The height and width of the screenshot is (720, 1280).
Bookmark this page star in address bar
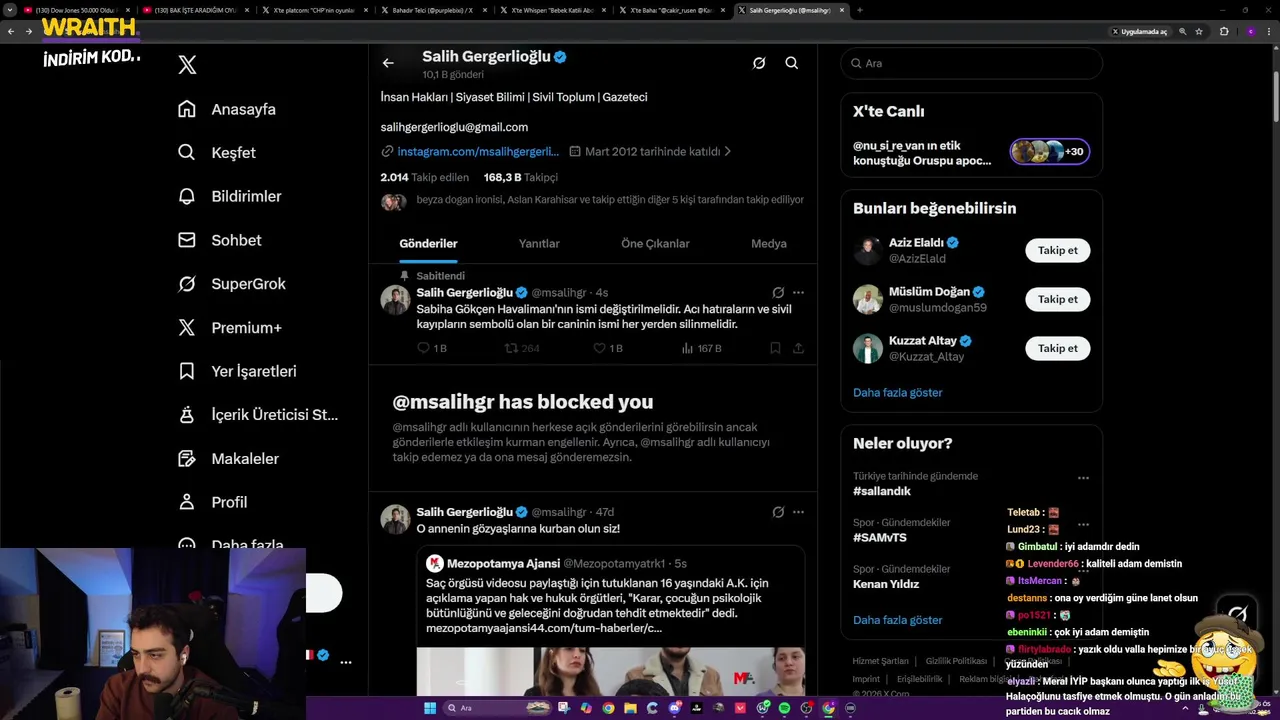pyautogui.click(x=1198, y=31)
